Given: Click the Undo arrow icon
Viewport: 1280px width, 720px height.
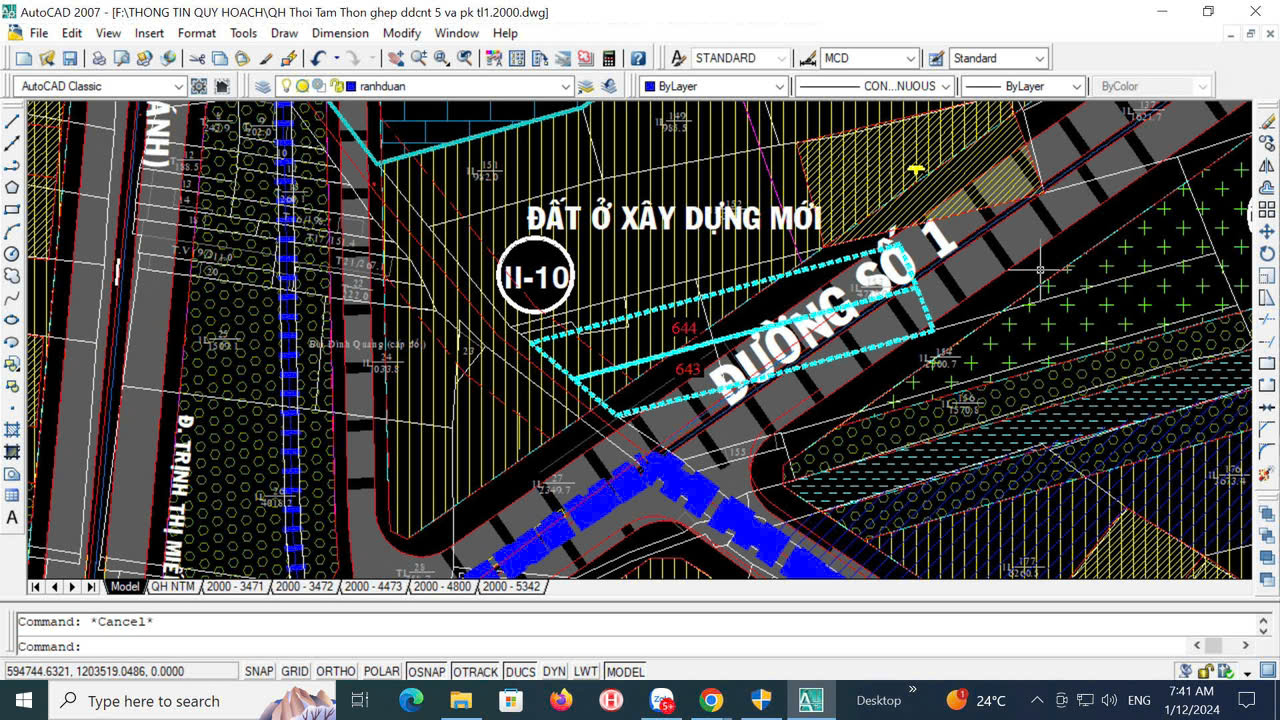Looking at the screenshot, I should coord(318,59).
